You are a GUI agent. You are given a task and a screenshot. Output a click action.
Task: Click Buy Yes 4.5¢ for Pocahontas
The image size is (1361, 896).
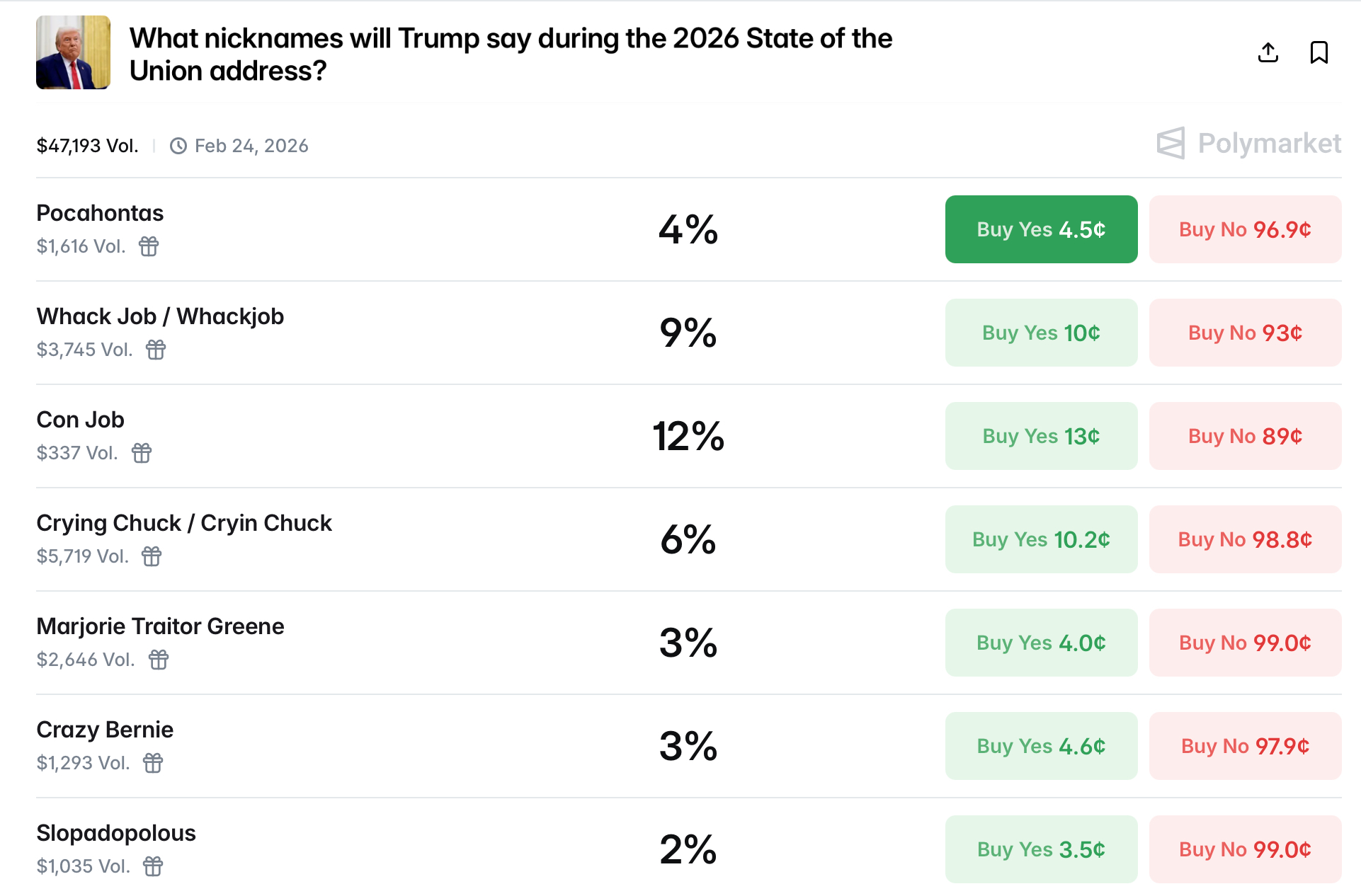click(x=1041, y=229)
